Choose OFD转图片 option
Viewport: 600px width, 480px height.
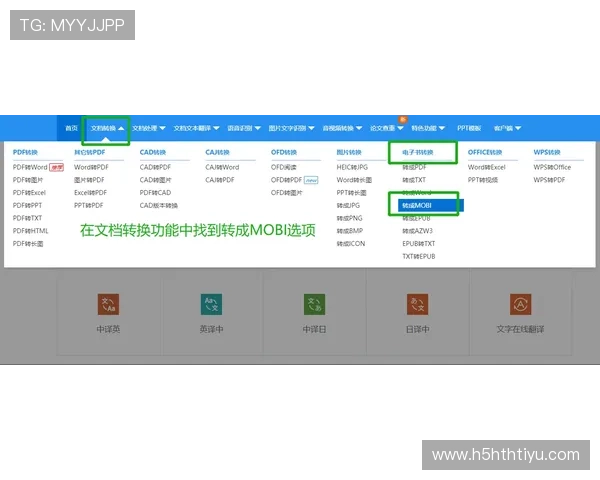pyautogui.click(x=287, y=193)
